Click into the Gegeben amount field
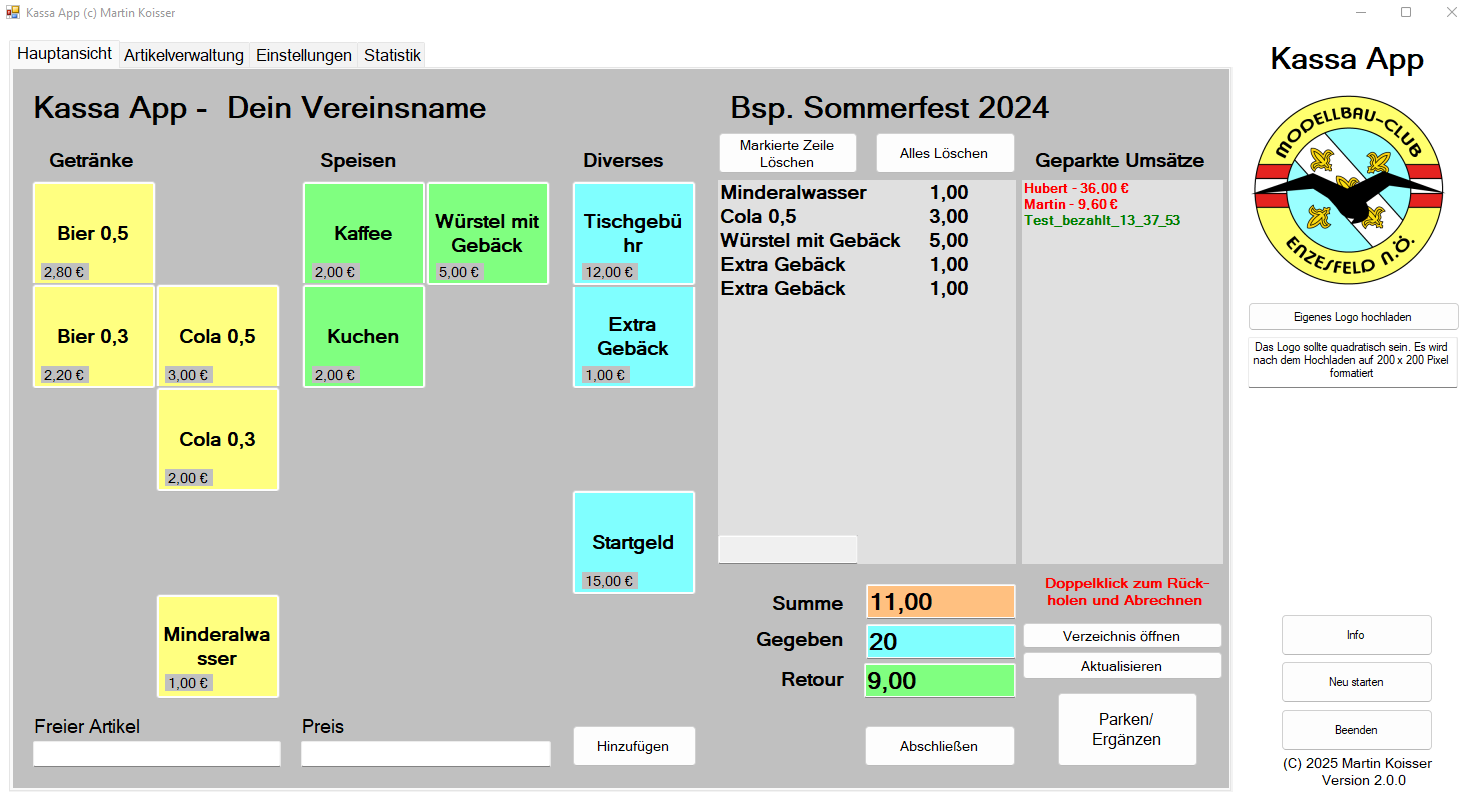 click(940, 642)
